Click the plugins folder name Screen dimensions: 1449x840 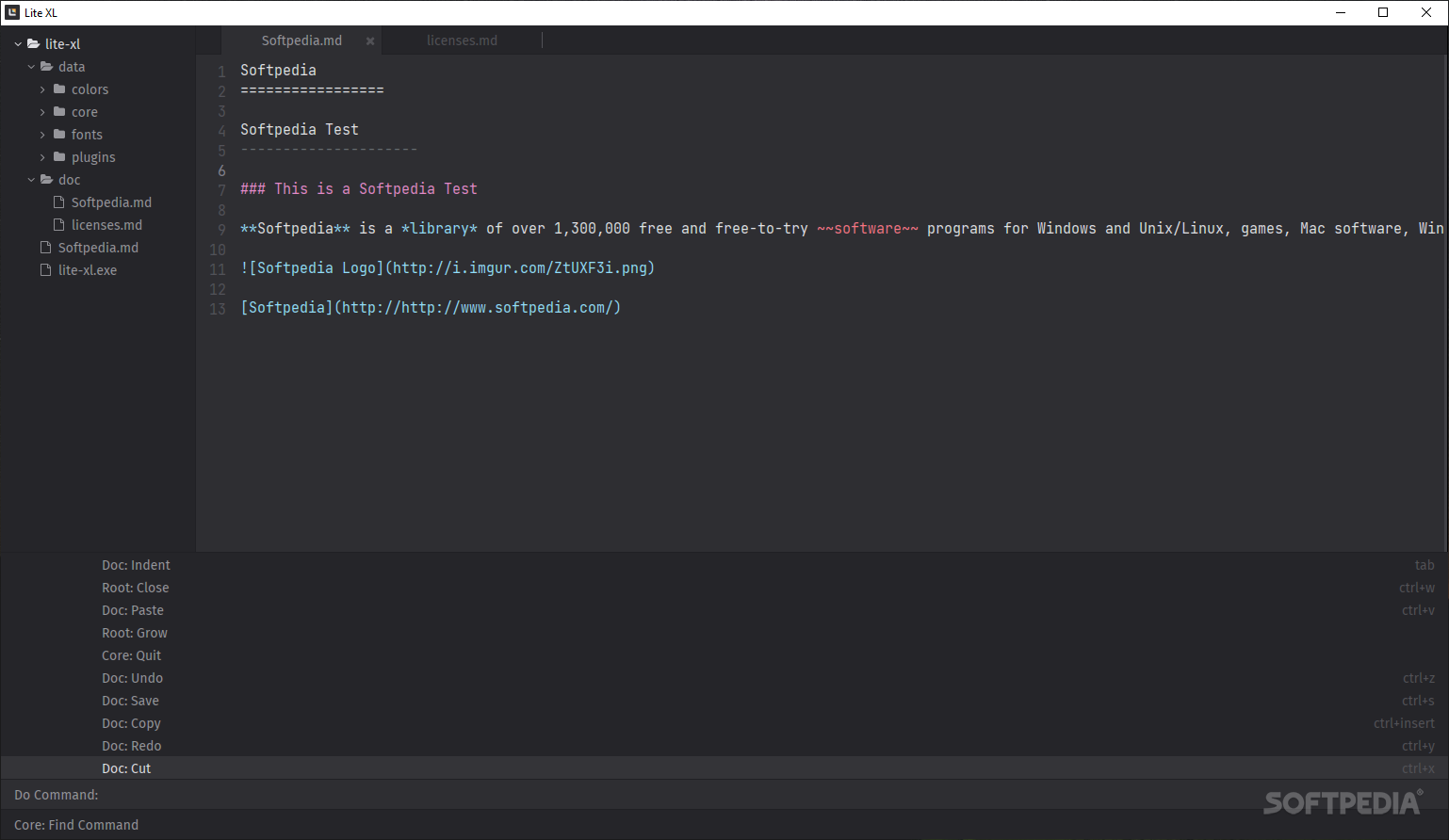93,157
